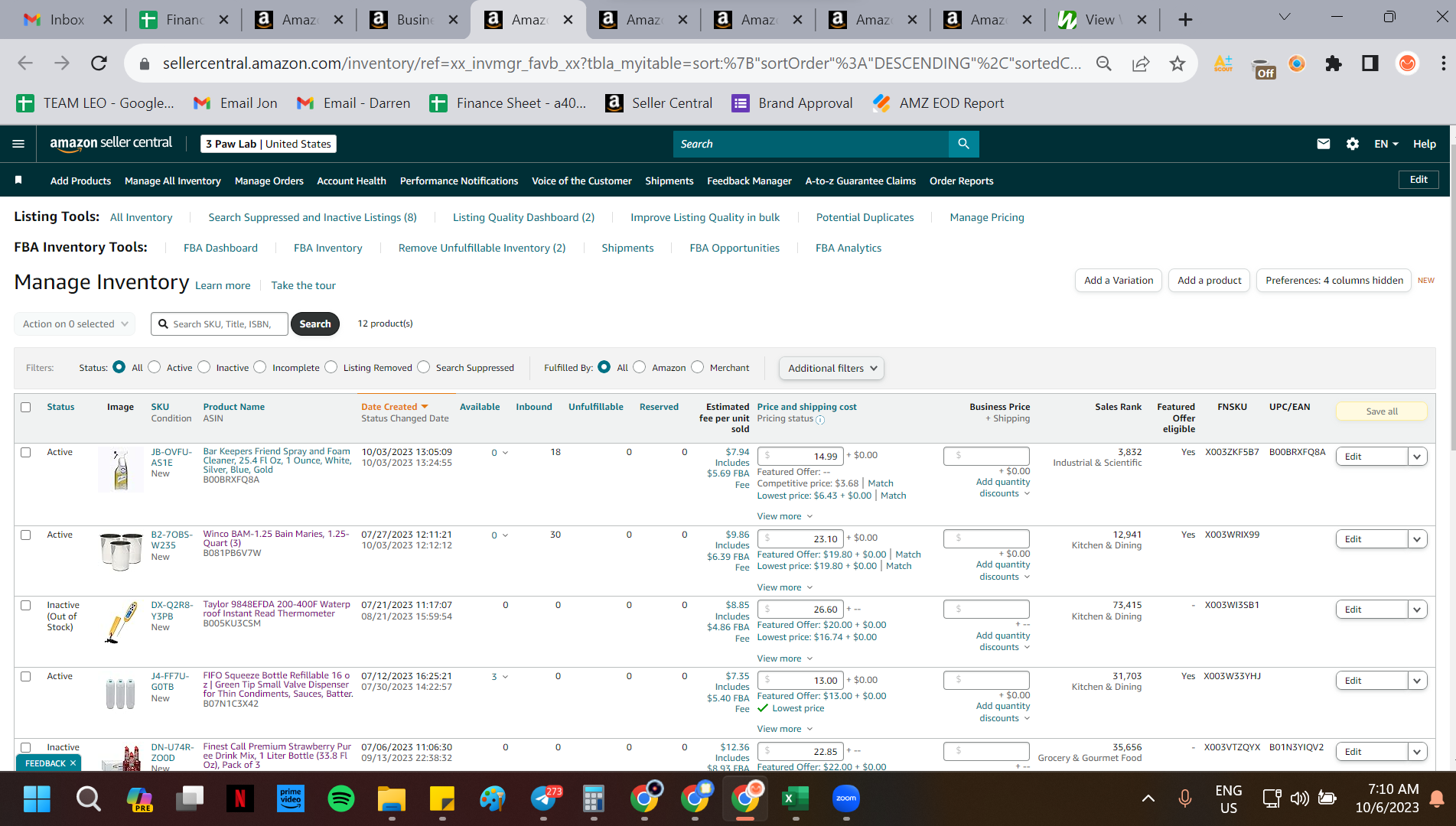Click the AMZScout extension icon

click(x=1223, y=63)
